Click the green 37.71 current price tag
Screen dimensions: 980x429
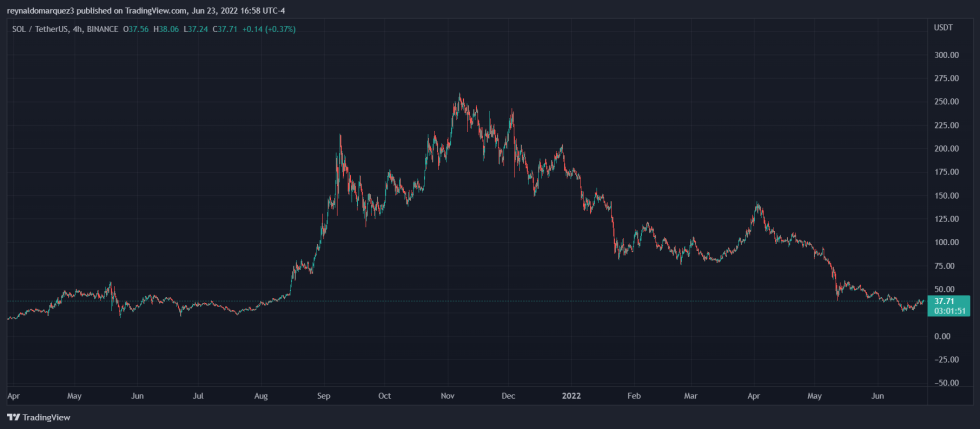[x=943, y=300]
